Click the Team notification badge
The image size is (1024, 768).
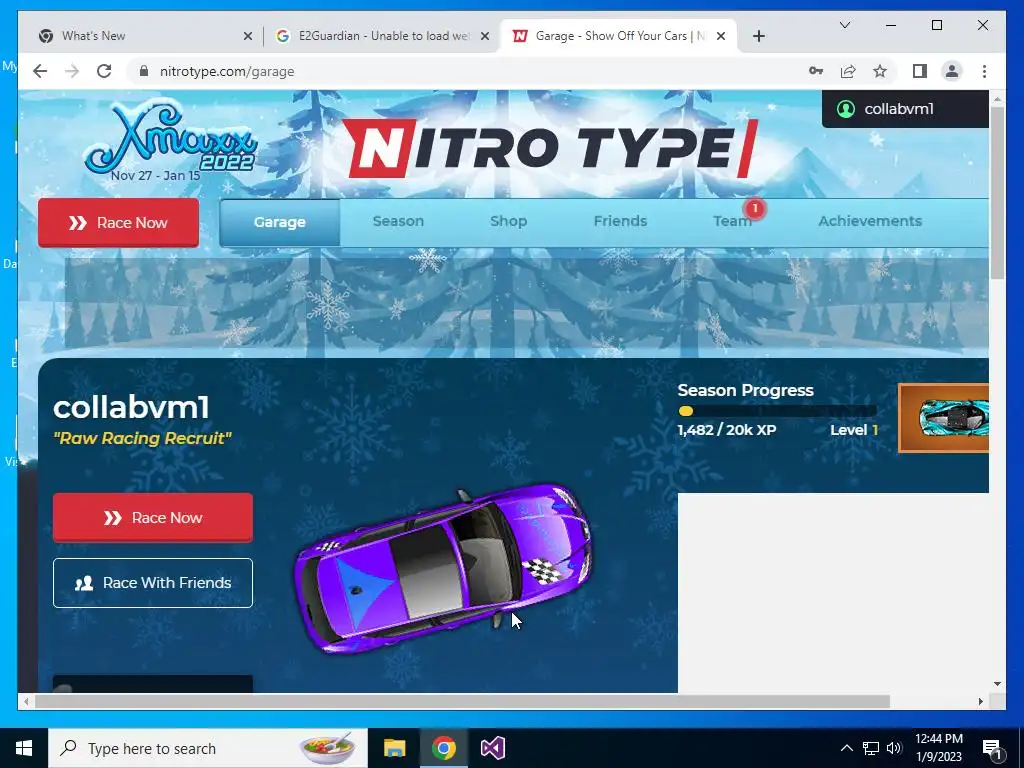pos(754,208)
